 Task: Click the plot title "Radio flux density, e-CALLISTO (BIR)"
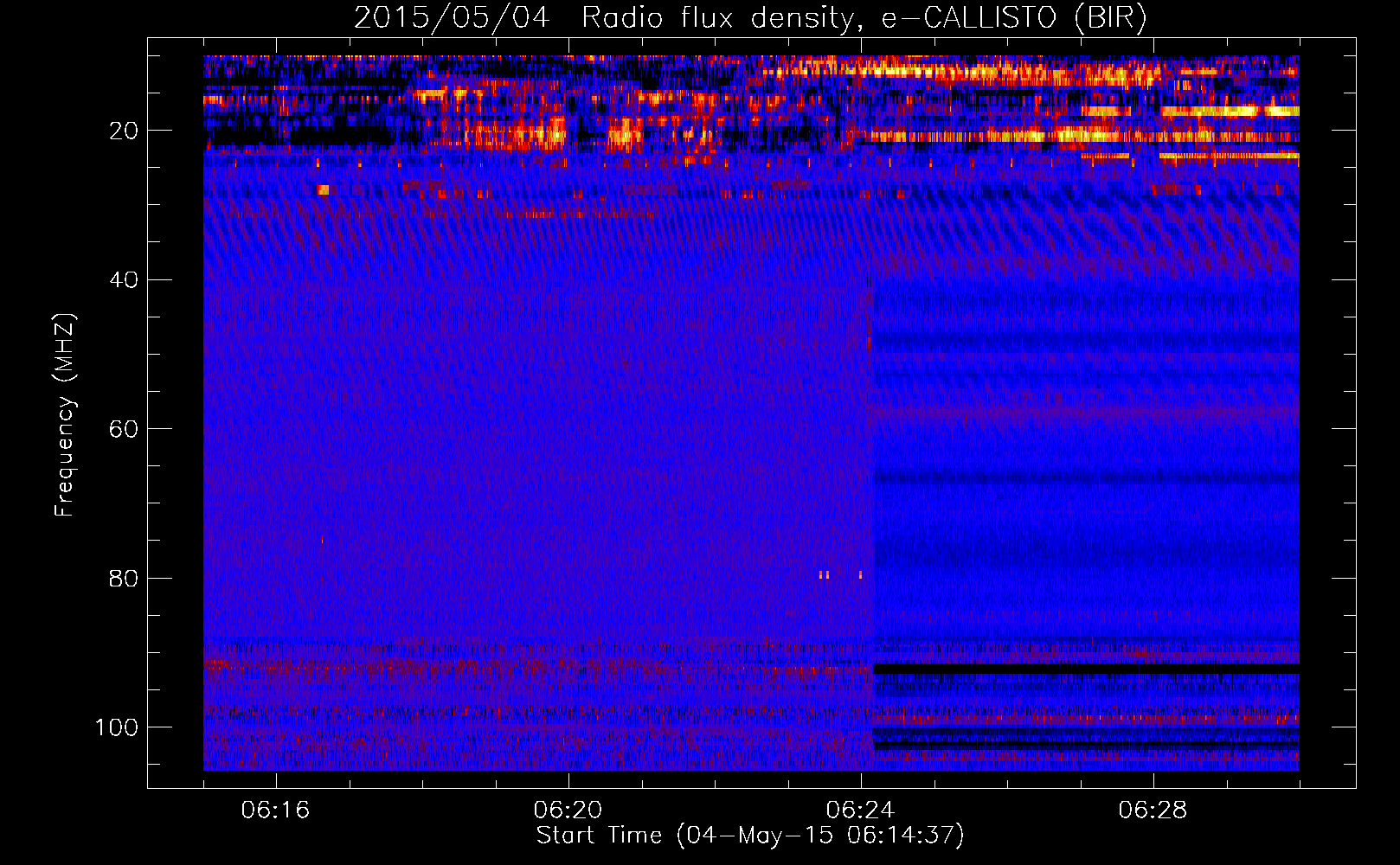tap(864, 17)
